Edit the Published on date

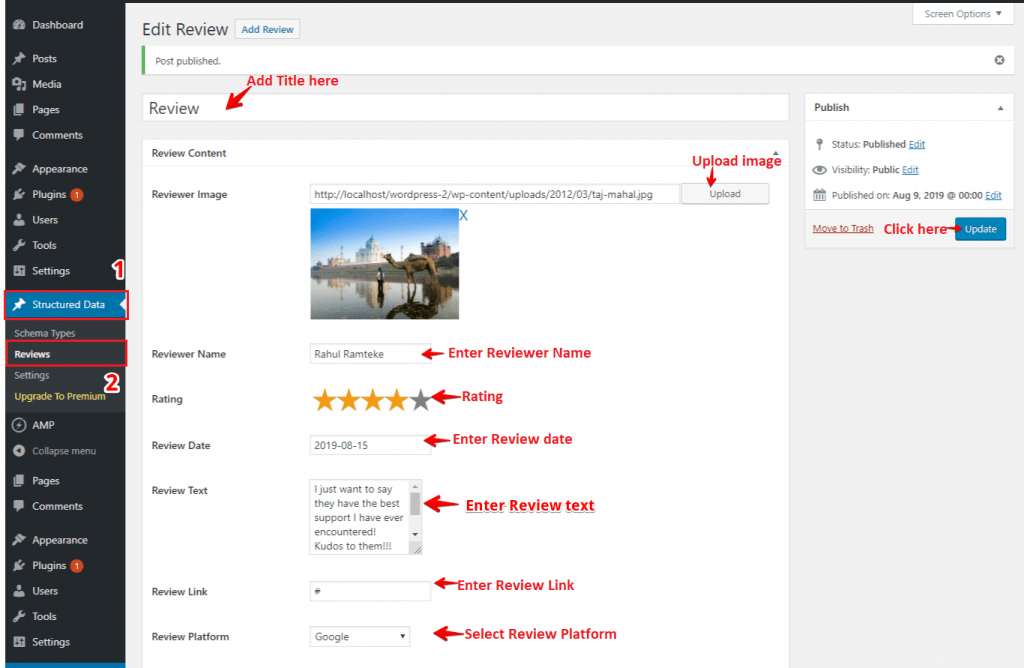point(993,195)
